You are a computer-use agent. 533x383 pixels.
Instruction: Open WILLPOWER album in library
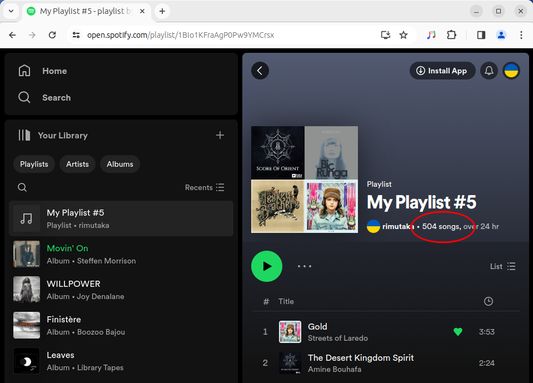[x=121, y=290]
